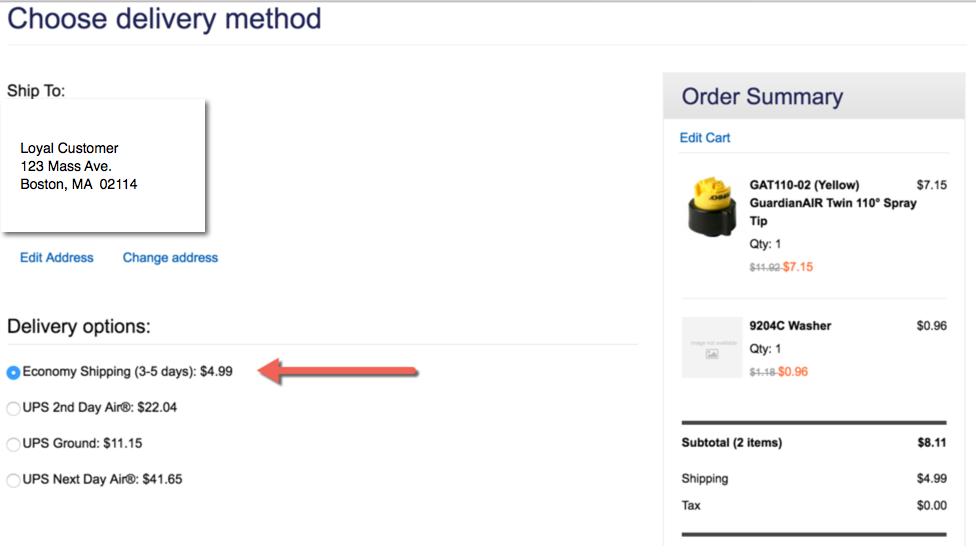Viewport: 976px width, 546px height.
Task: Click the Loyal Customer address card
Action: pos(103,166)
